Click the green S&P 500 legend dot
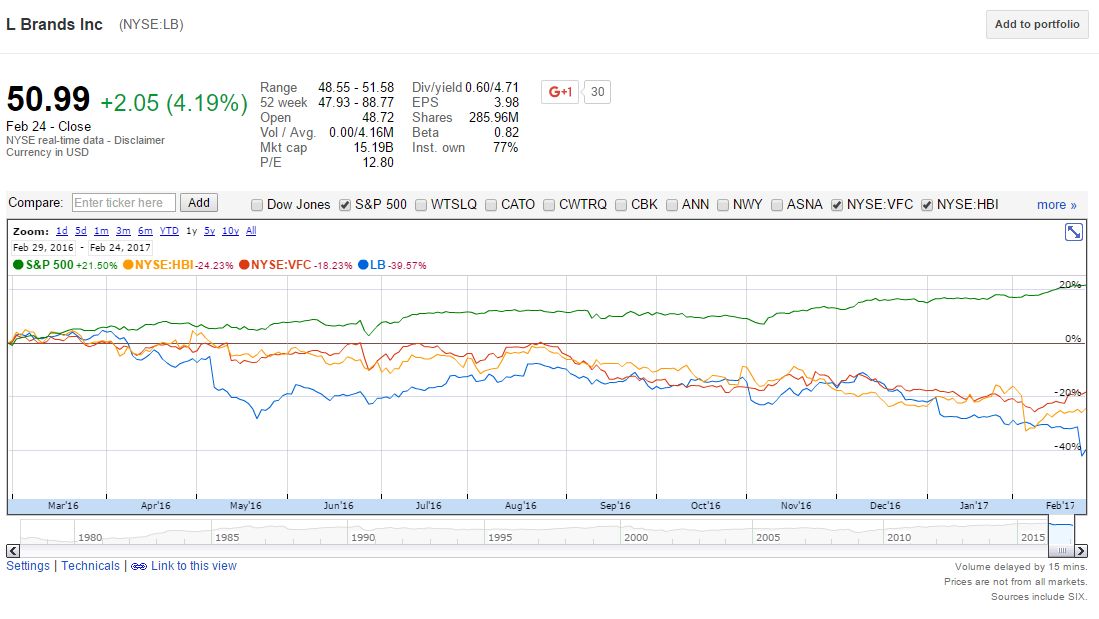 click(18, 265)
